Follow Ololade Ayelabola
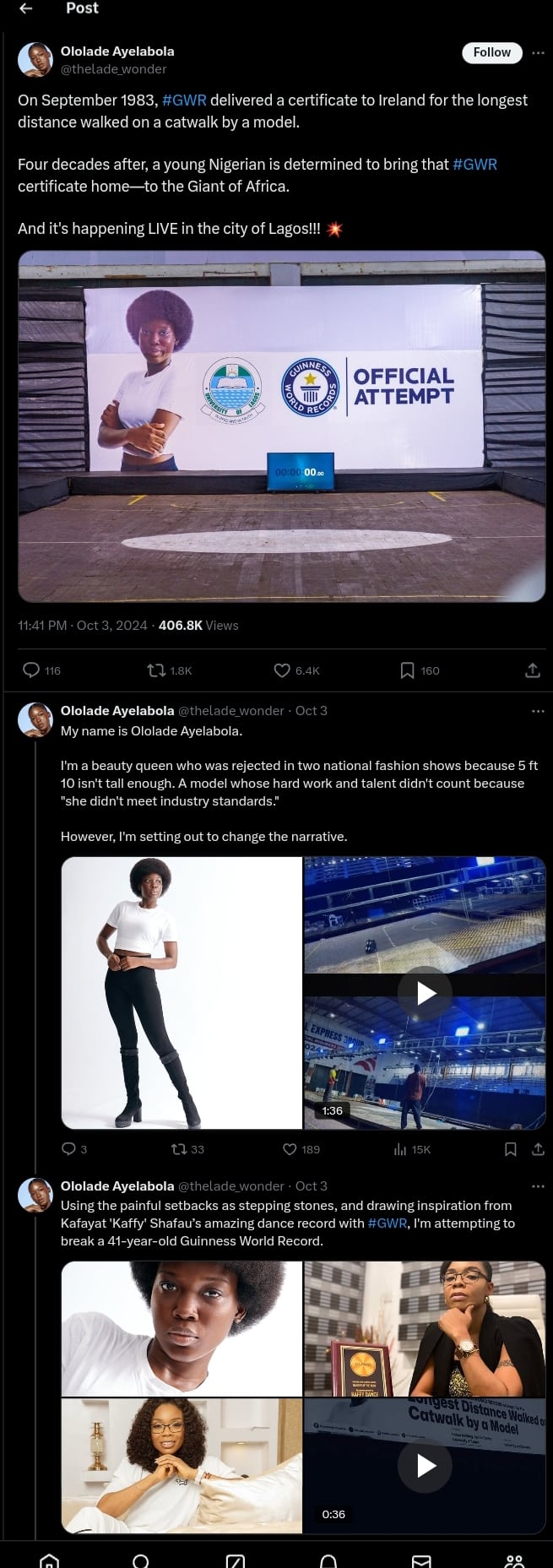553x1568 pixels. point(491,52)
